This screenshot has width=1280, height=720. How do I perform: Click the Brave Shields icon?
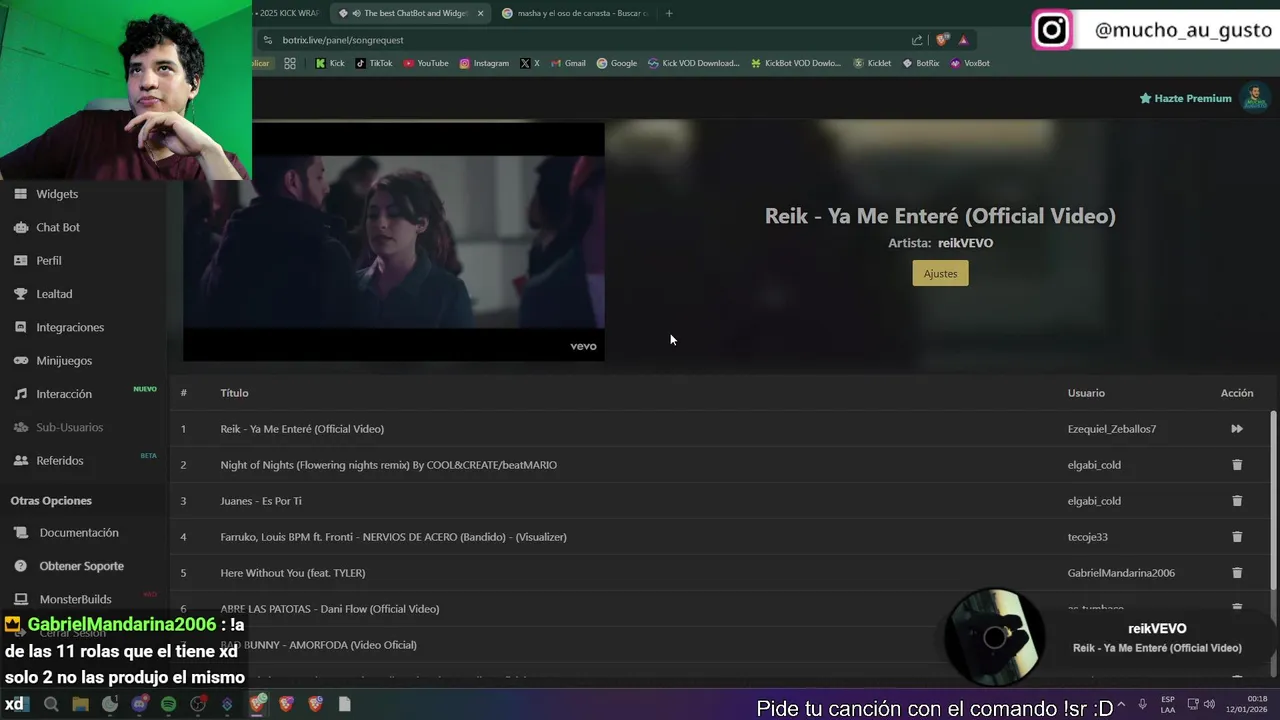point(942,40)
